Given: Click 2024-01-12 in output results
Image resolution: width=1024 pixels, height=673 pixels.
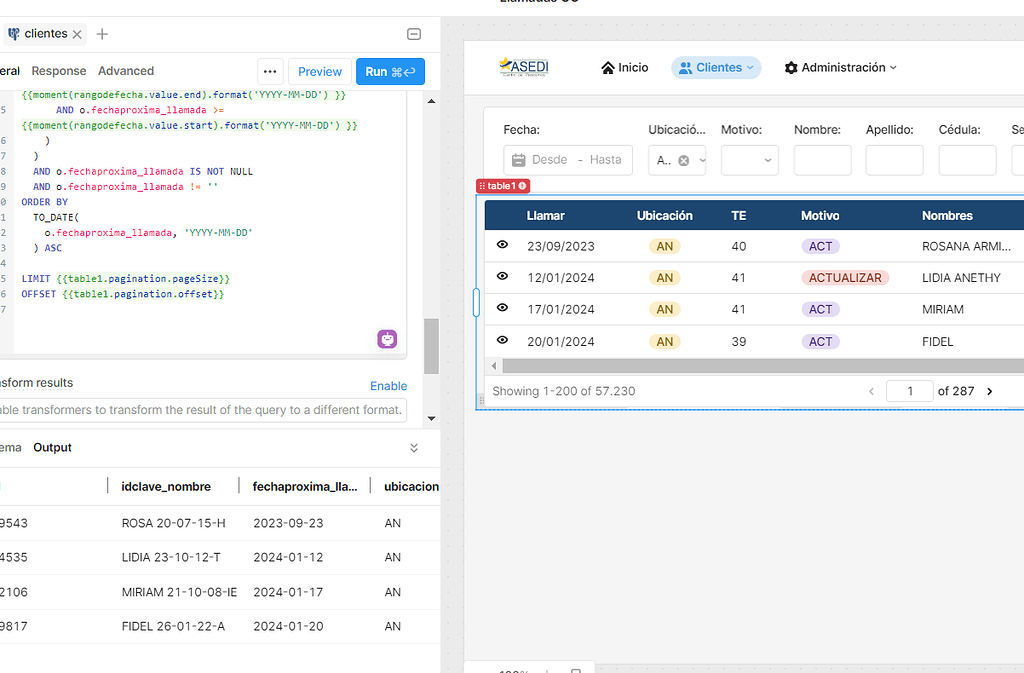Looking at the screenshot, I should click(x=288, y=557).
